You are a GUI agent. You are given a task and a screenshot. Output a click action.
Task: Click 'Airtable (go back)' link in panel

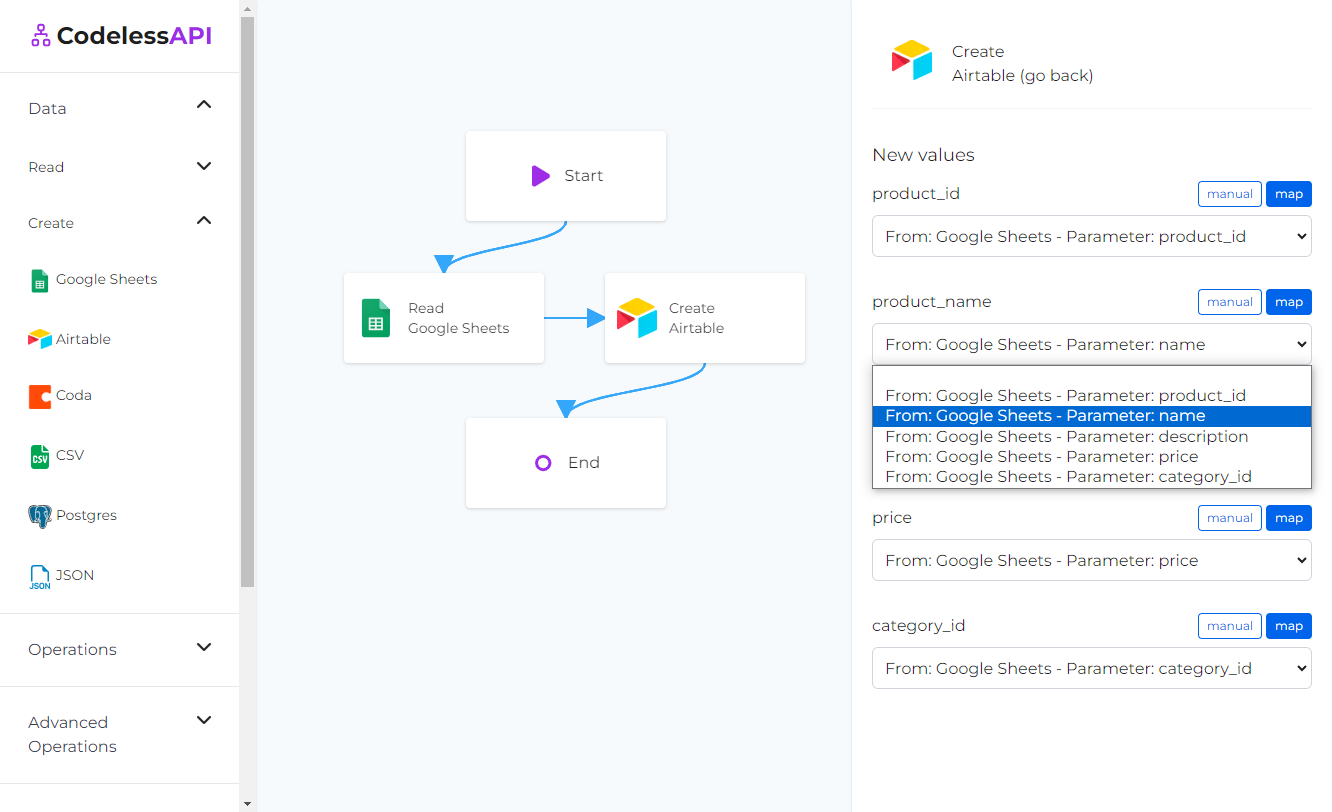pyautogui.click(x=1022, y=76)
